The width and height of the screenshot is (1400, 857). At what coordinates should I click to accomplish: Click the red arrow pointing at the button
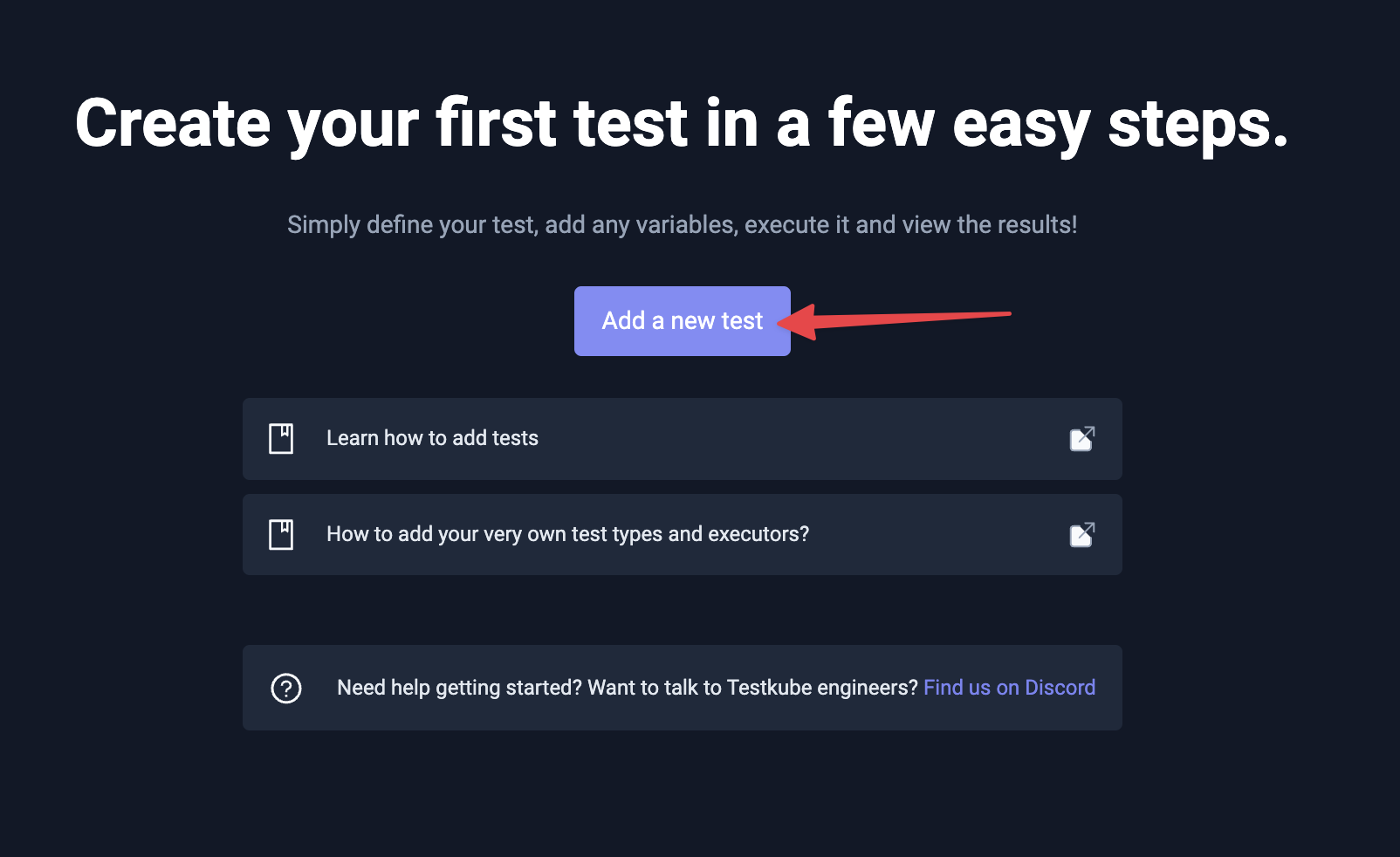coord(894,321)
